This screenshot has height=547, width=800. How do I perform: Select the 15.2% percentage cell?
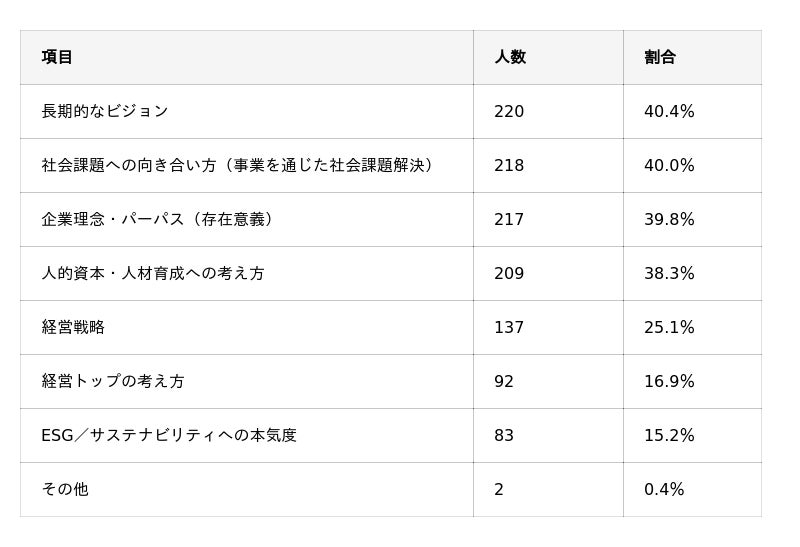(x=669, y=435)
